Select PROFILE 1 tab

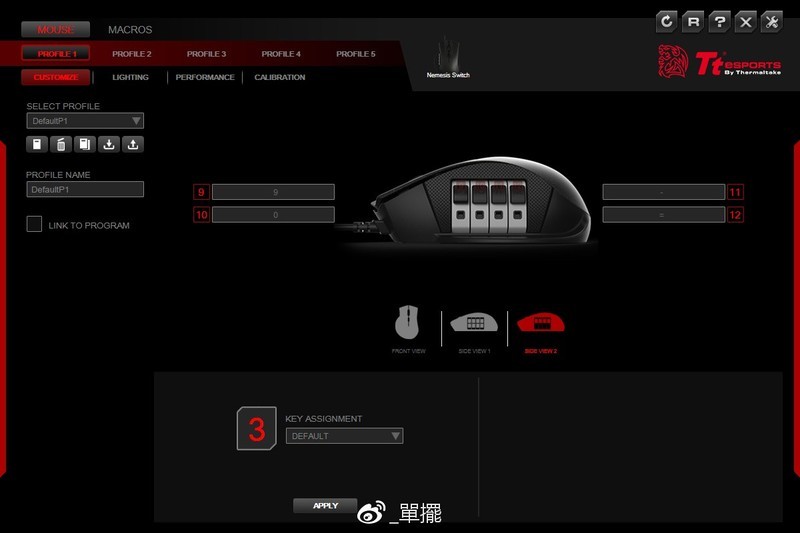tap(56, 54)
